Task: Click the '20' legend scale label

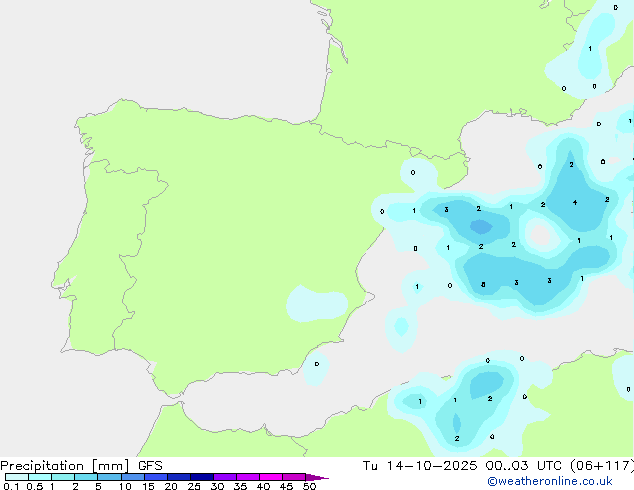Action: [171, 486]
